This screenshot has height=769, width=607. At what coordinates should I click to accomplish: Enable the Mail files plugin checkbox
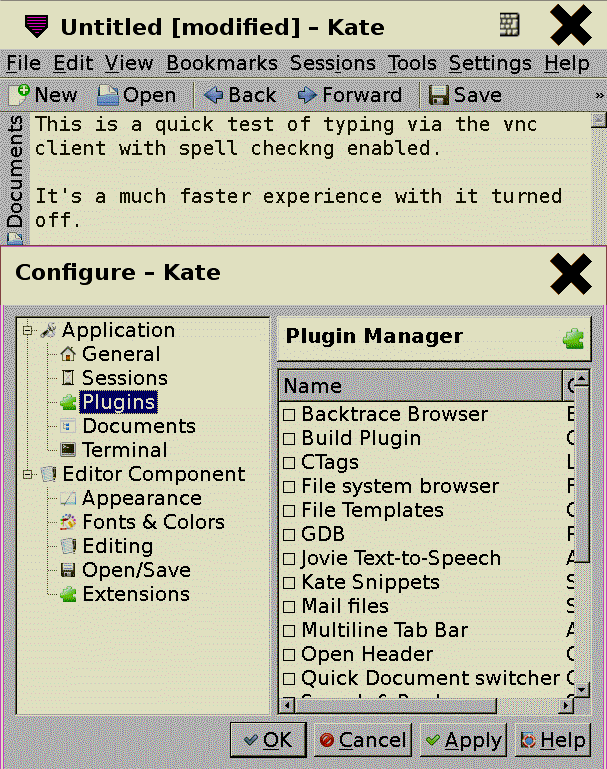tap(289, 607)
